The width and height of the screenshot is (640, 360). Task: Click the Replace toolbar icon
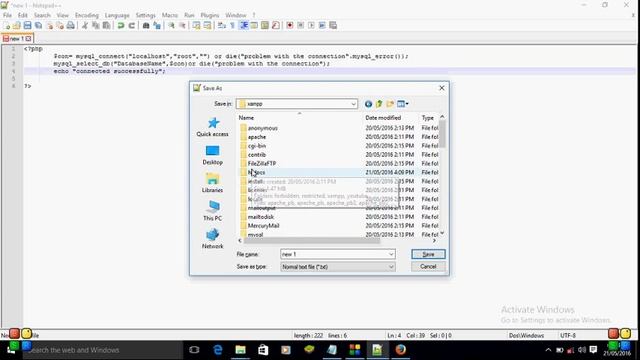click(157, 25)
